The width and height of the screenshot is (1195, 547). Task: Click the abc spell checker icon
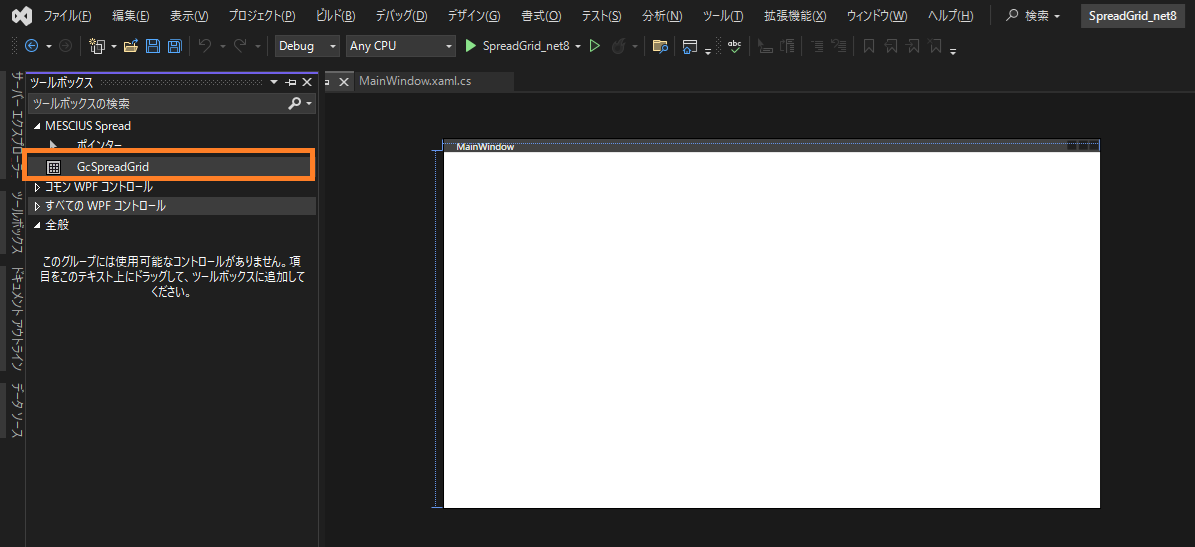click(x=734, y=46)
